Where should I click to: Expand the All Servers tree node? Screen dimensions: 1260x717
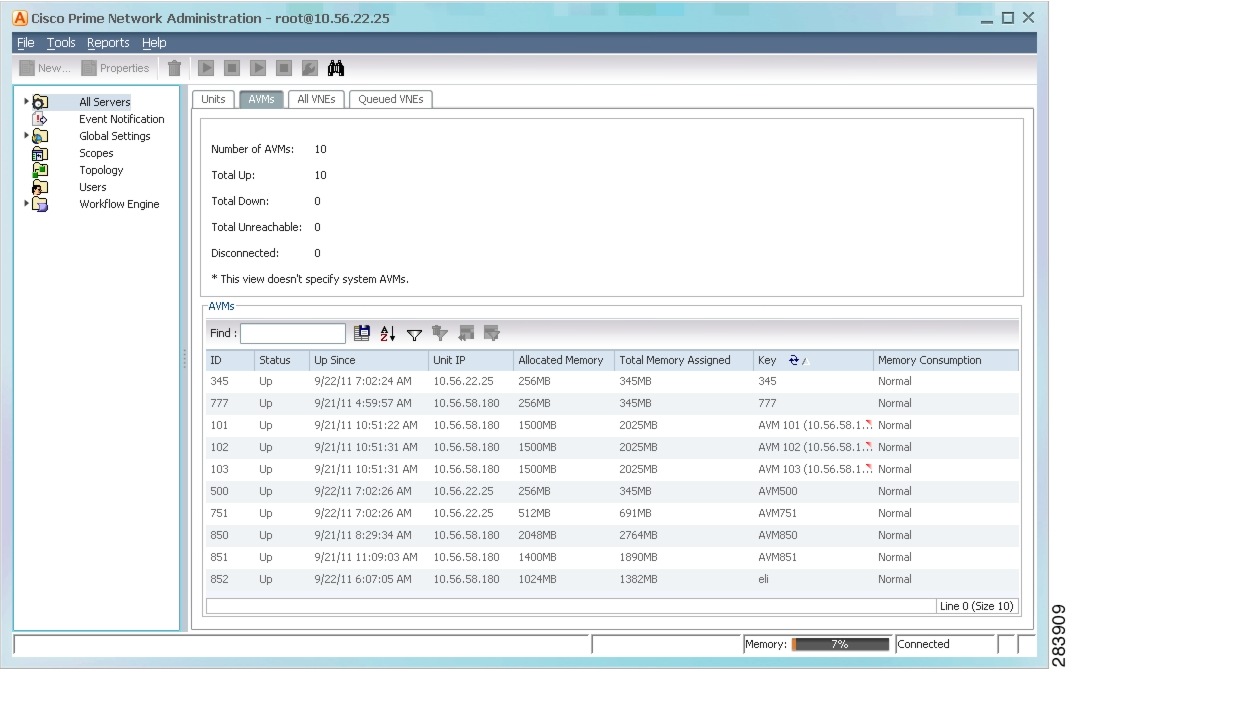26,101
